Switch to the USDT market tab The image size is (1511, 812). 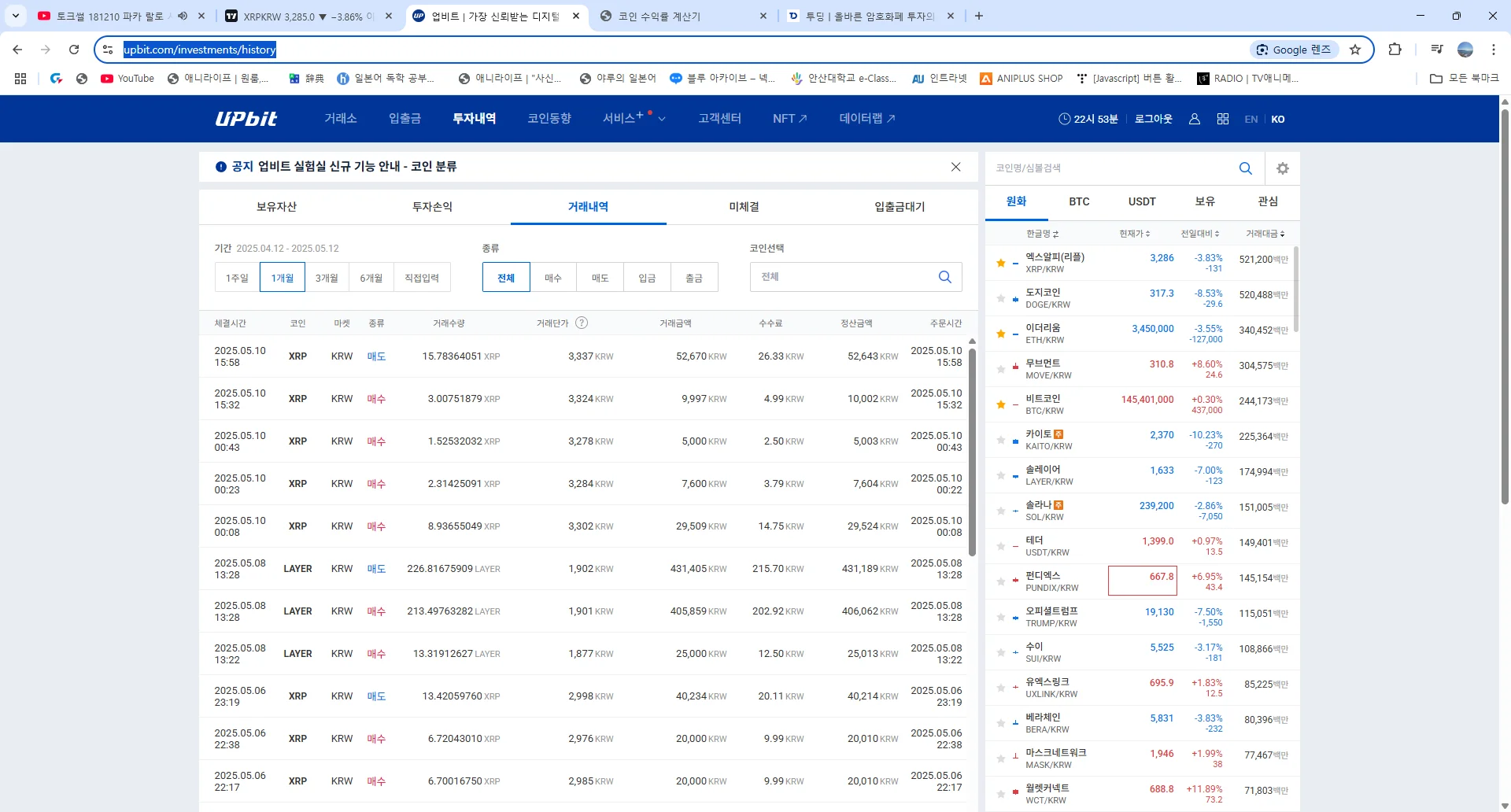click(x=1142, y=201)
